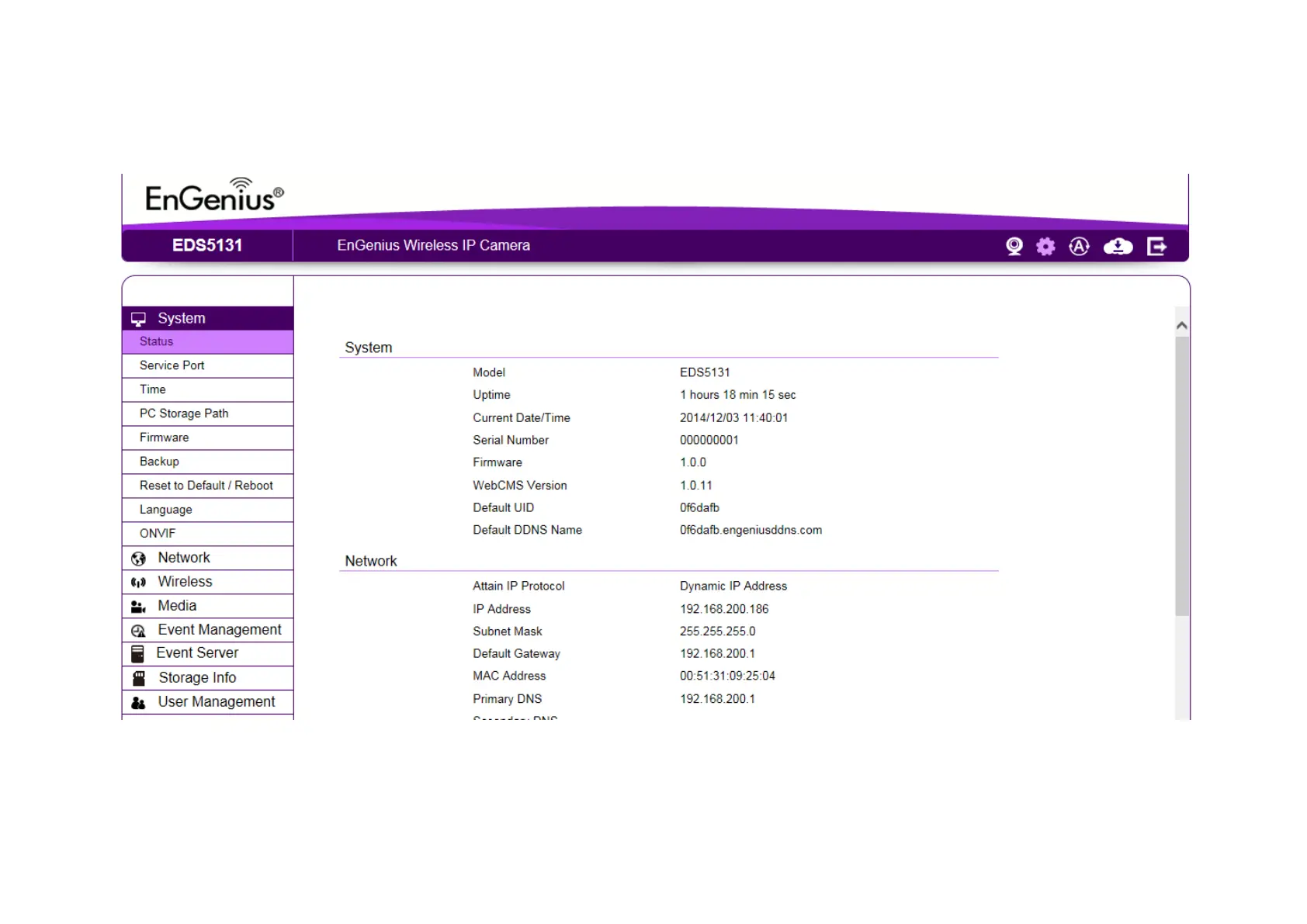Expand the Event Management section
1307x924 pixels.
pos(207,630)
